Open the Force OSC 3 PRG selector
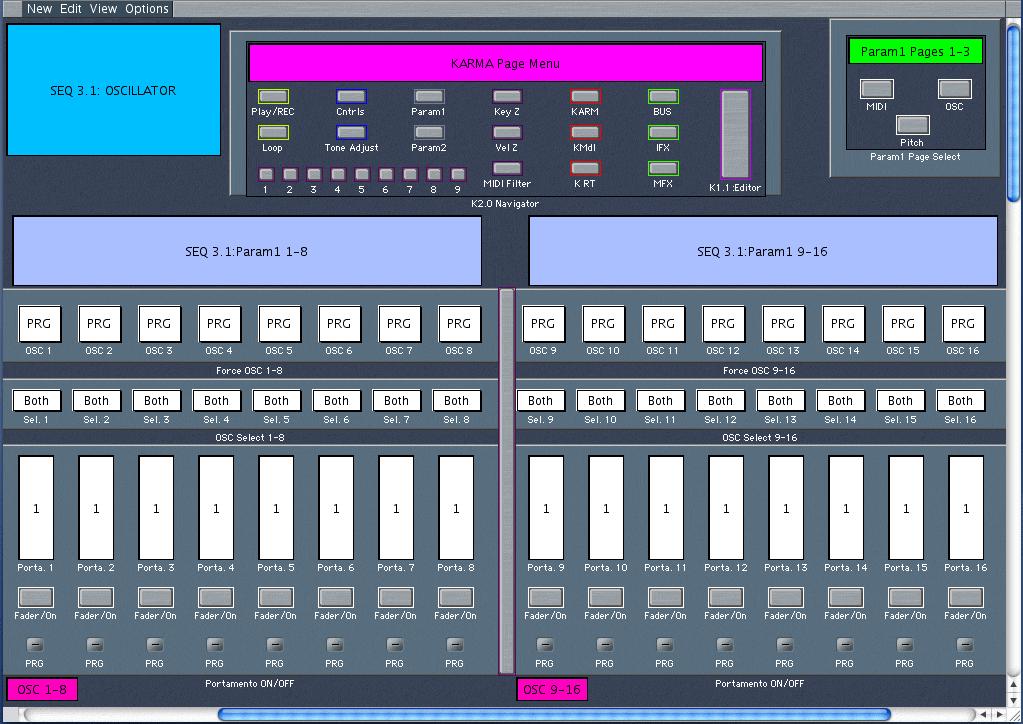1023x724 pixels. [158, 324]
